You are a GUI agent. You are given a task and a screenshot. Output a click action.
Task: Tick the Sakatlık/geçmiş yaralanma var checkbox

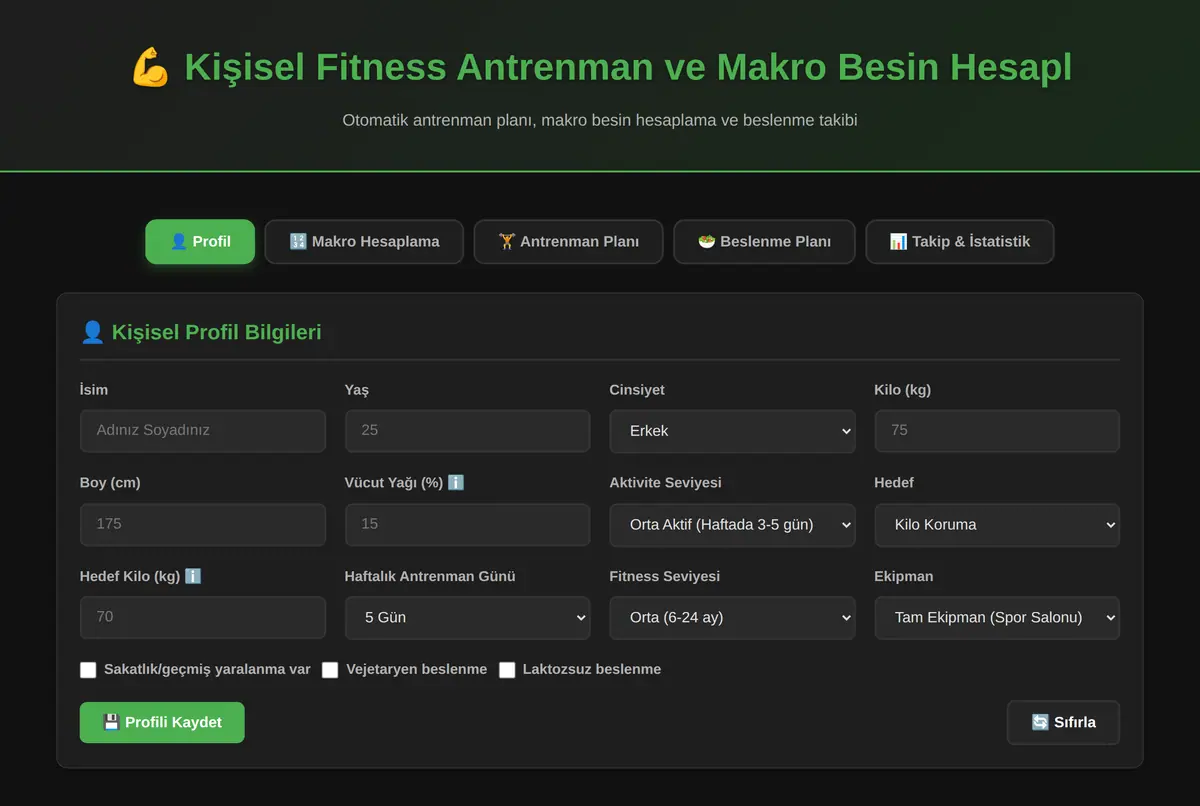[88, 670]
